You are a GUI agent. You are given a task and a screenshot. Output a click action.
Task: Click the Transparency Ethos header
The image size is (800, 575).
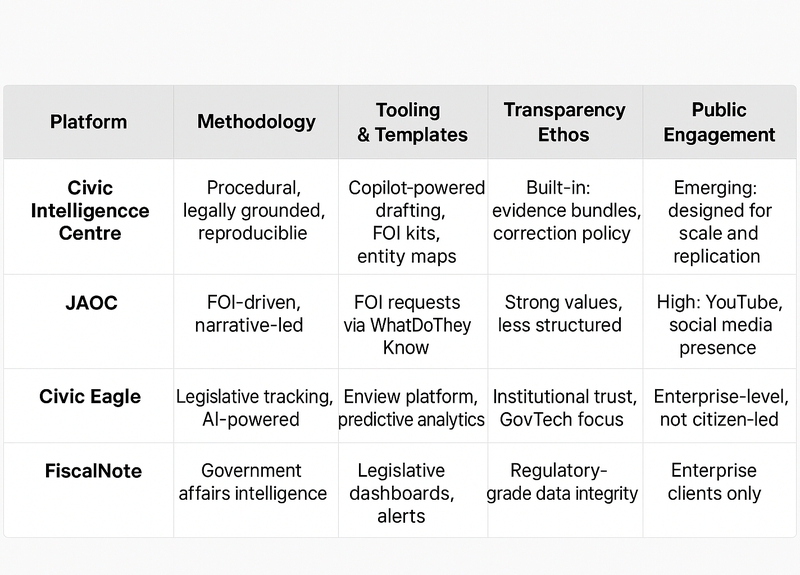[564, 122]
